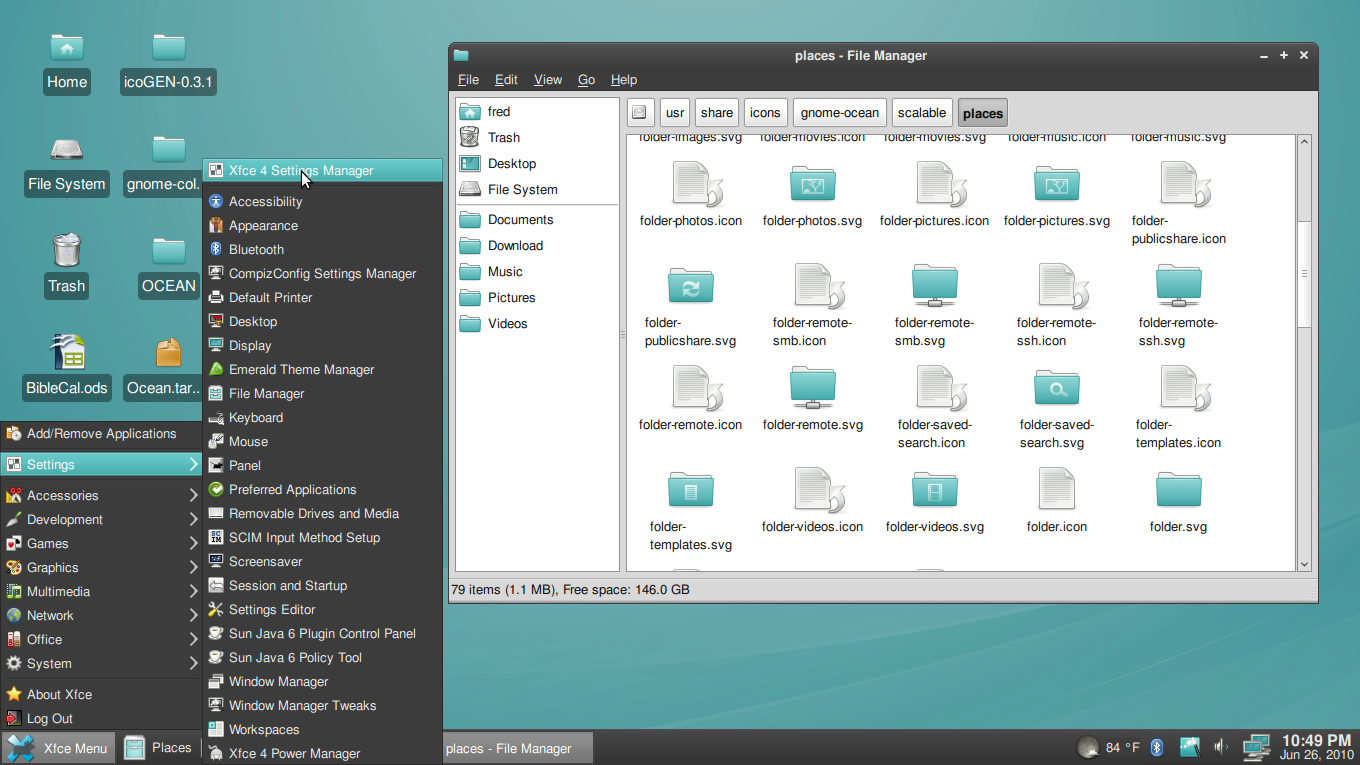
Task: Expand the Accessories submenu
Action: pyautogui.click(x=101, y=495)
